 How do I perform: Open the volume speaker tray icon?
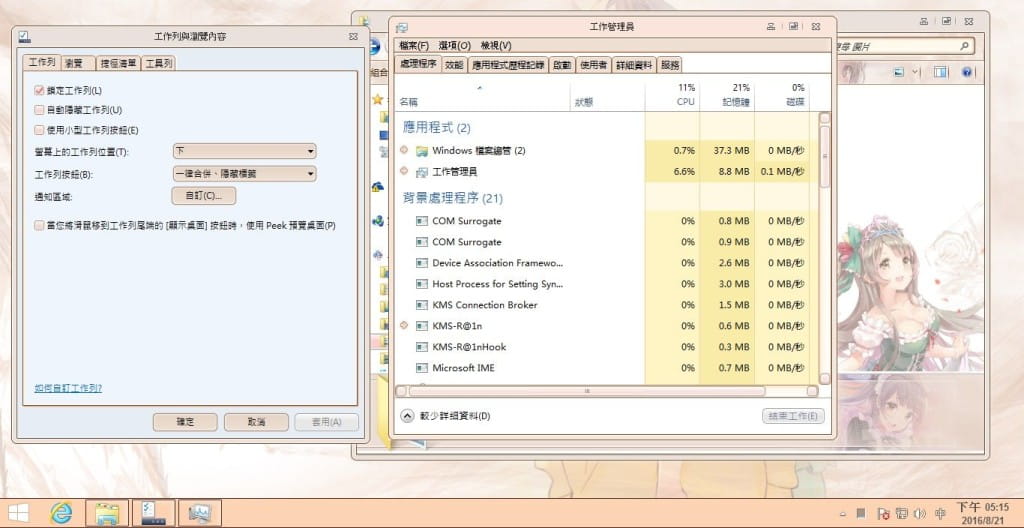point(921,513)
